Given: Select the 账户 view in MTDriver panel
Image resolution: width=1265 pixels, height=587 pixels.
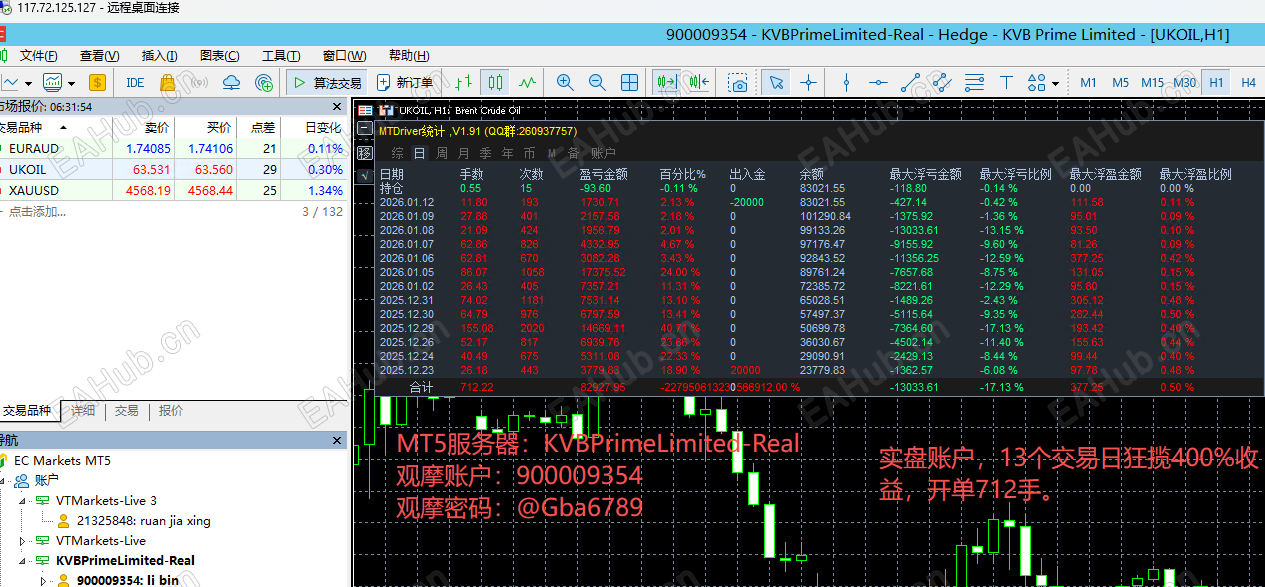Looking at the screenshot, I should pos(603,153).
